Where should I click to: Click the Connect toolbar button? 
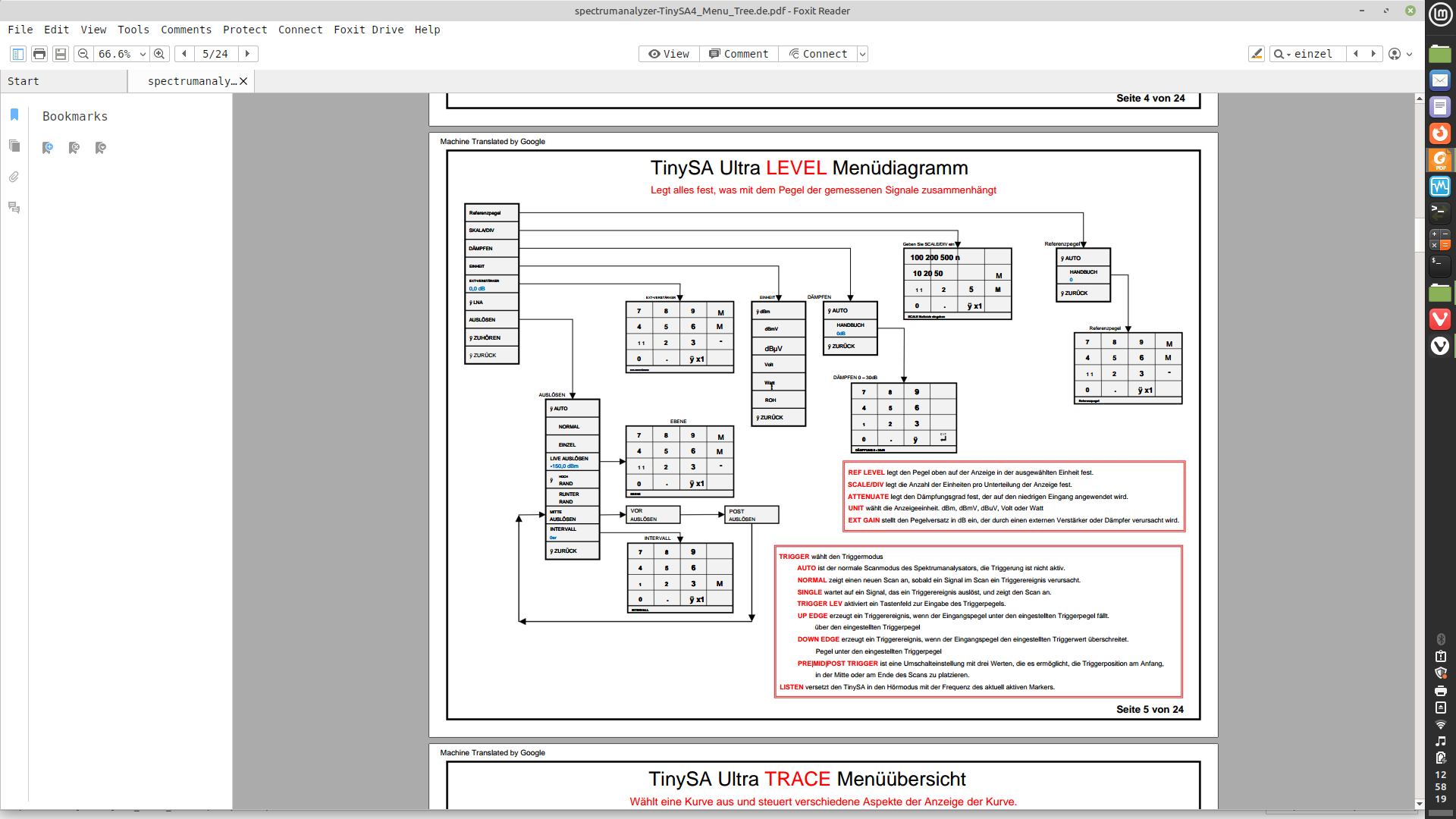(818, 54)
